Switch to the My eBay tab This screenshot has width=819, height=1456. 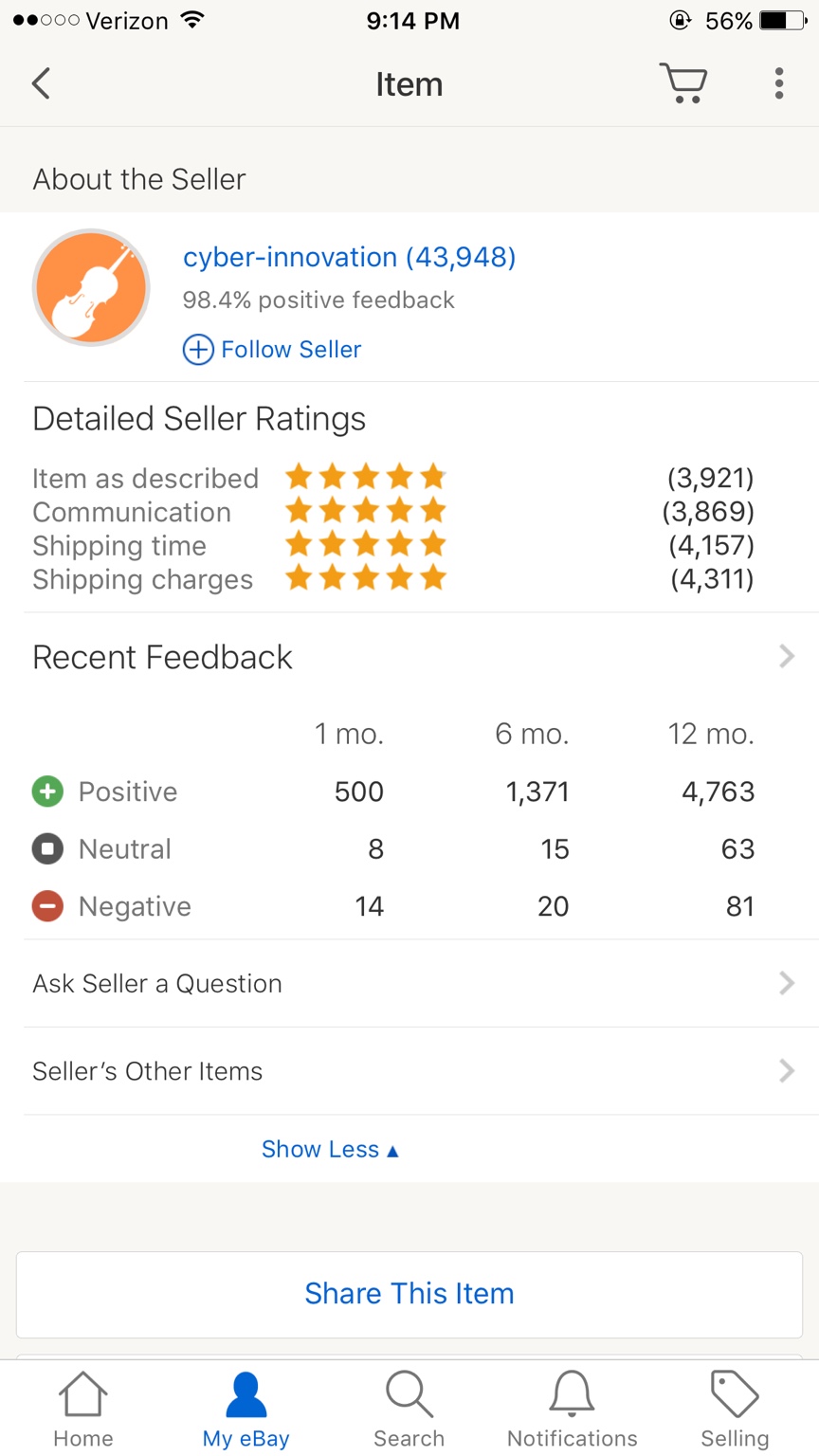(x=246, y=1410)
